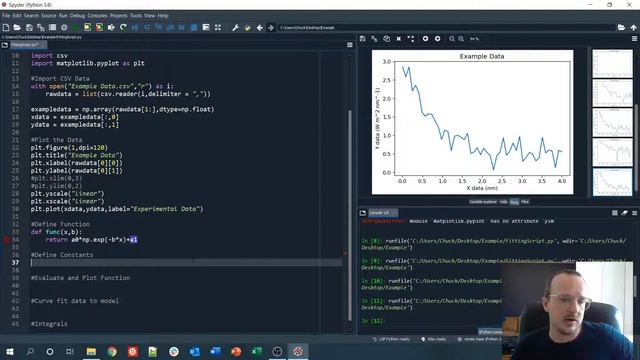Run cell and advance icon
This screenshot has width=640, height=360.
99,27
